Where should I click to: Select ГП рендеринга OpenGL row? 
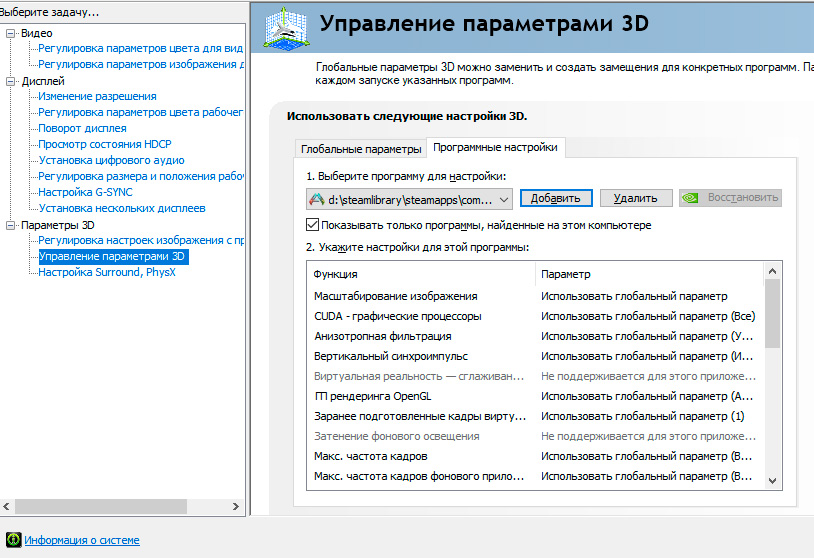click(x=535, y=397)
